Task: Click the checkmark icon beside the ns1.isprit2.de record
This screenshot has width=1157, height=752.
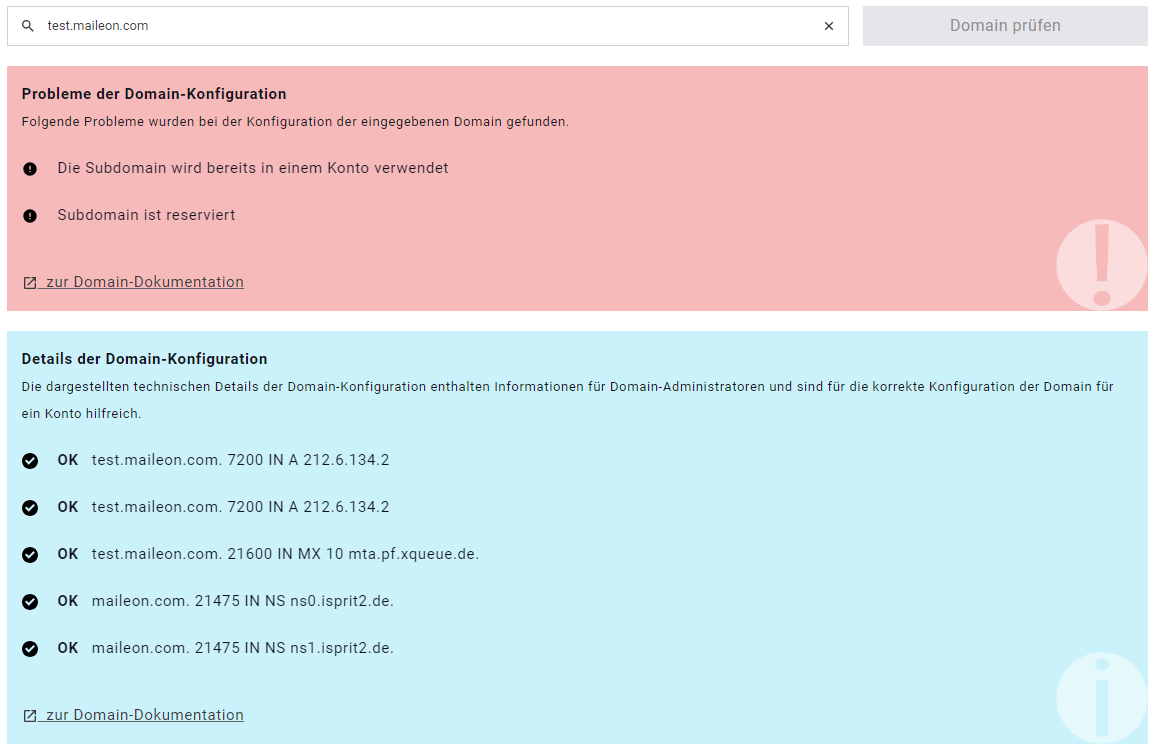Action: coord(30,649)
